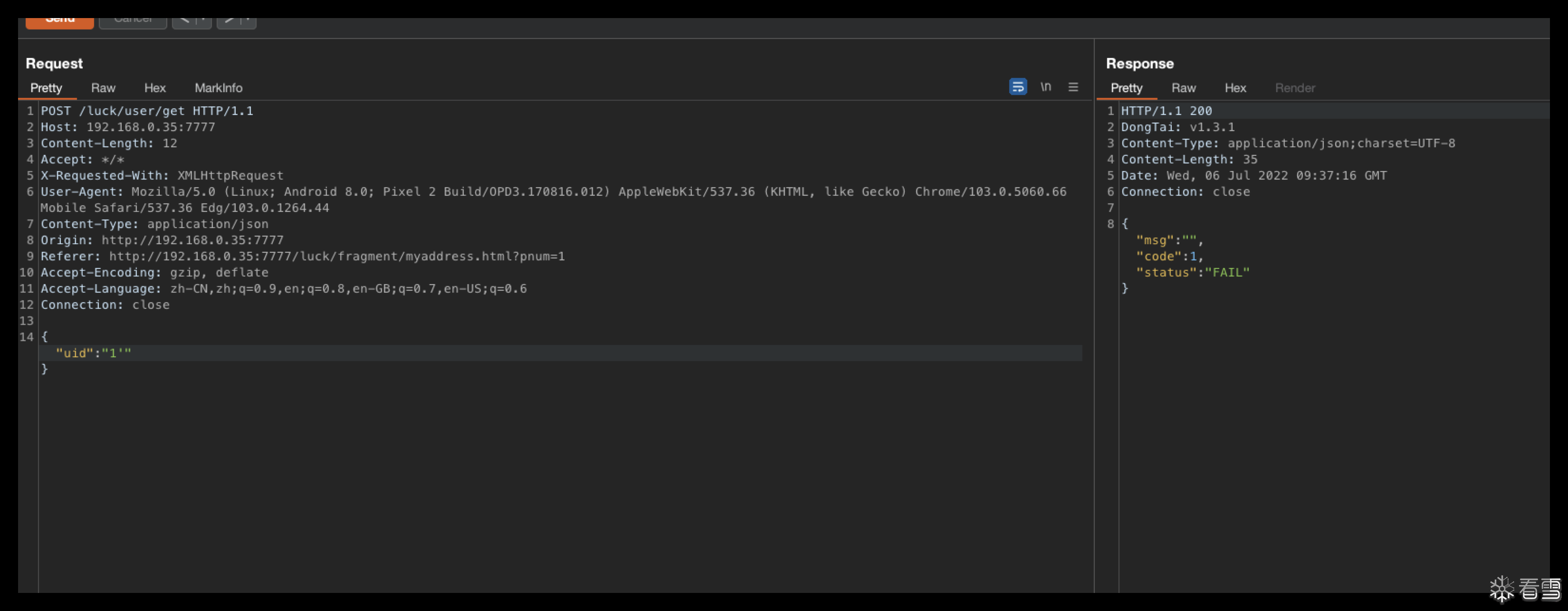Switch Request view to Hex tab

(x=154, y=88)
